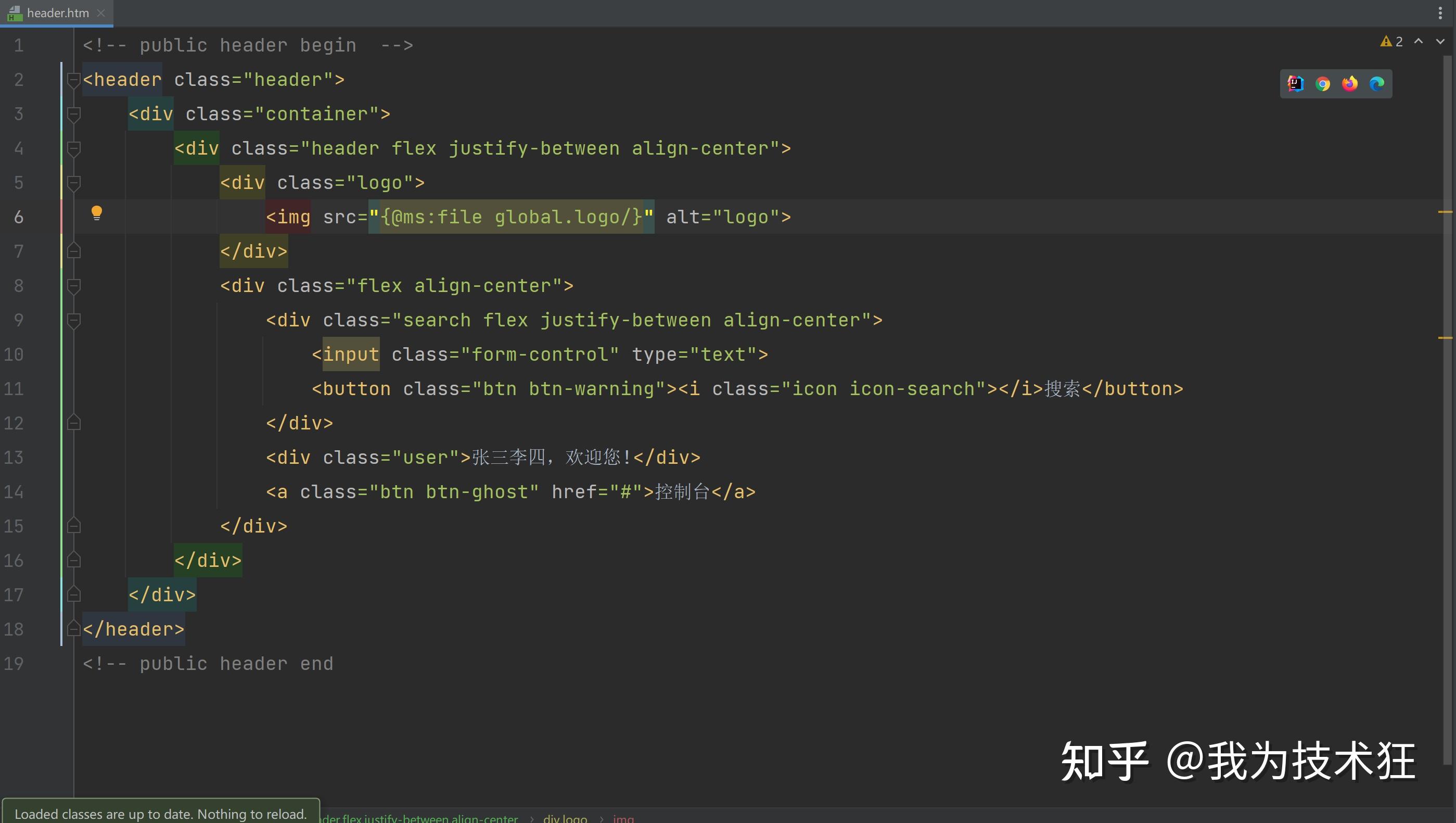Click the 'div.logo' breadcrumb item
1456x823 pixels.
(x=564, y=818)
